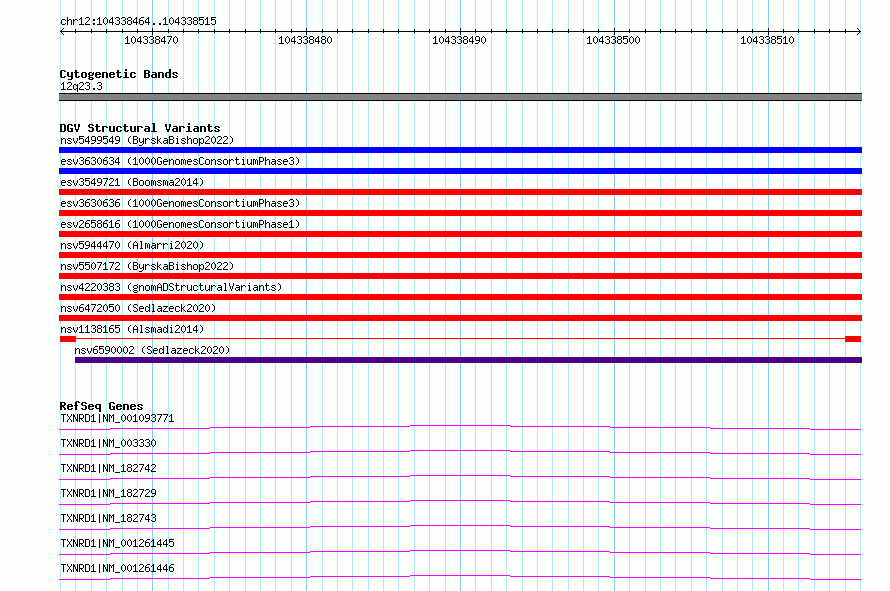890x591 pixels.
Task: Open the nsv4220383 (gnomADStructuralVariants) label
Action: pyautogui.click(x=171, y=287)
